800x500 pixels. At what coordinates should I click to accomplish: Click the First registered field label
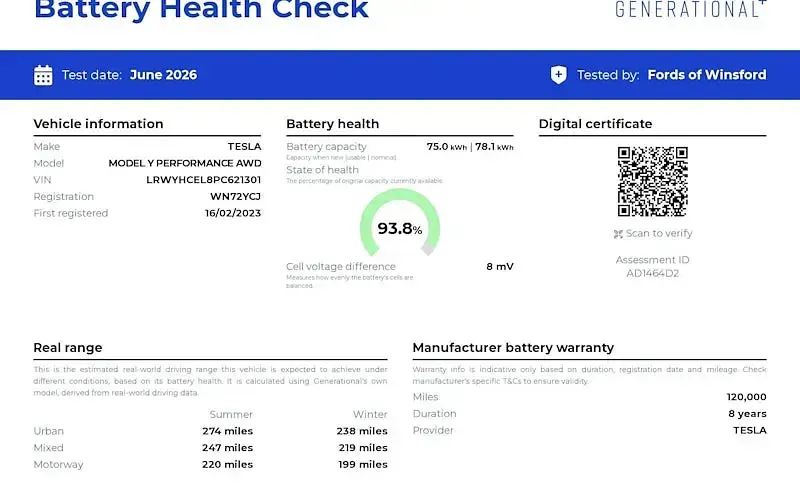pos(71,213)
